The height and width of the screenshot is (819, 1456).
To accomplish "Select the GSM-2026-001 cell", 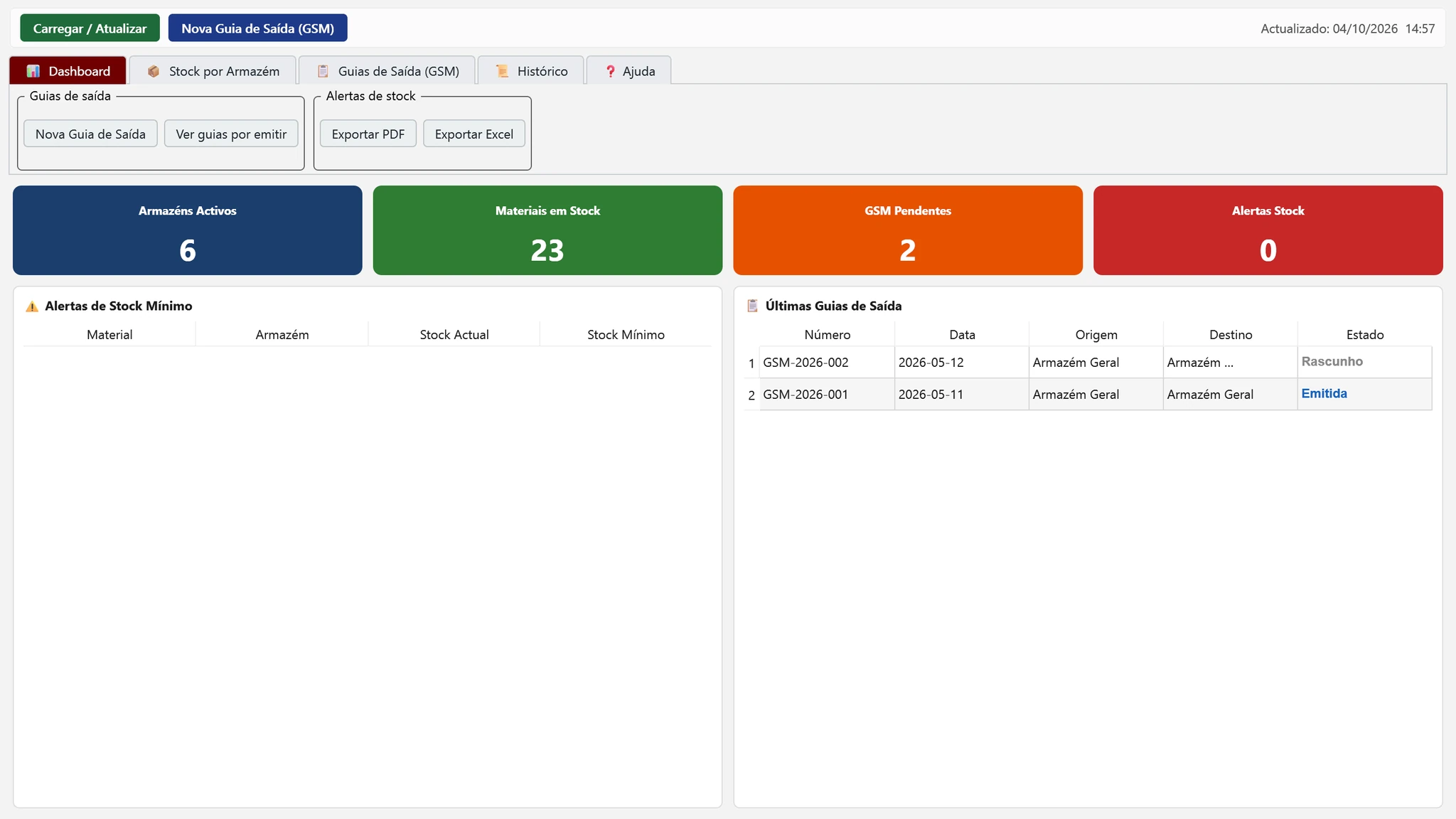I will 827,395.
